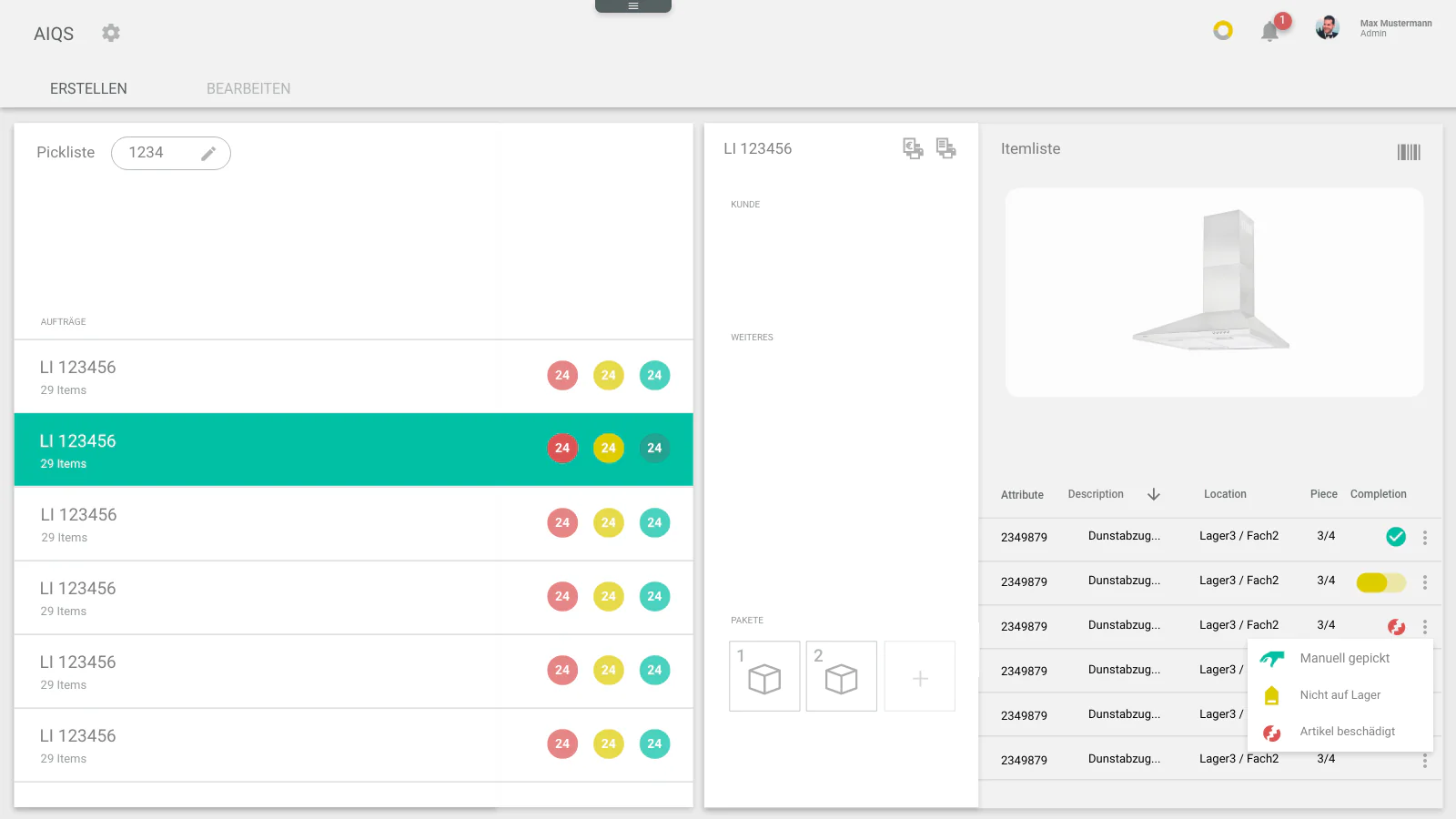Viewport: 1456px width, 819px height.
Task: Click the AIQS application title
Action: coord(54,34)
